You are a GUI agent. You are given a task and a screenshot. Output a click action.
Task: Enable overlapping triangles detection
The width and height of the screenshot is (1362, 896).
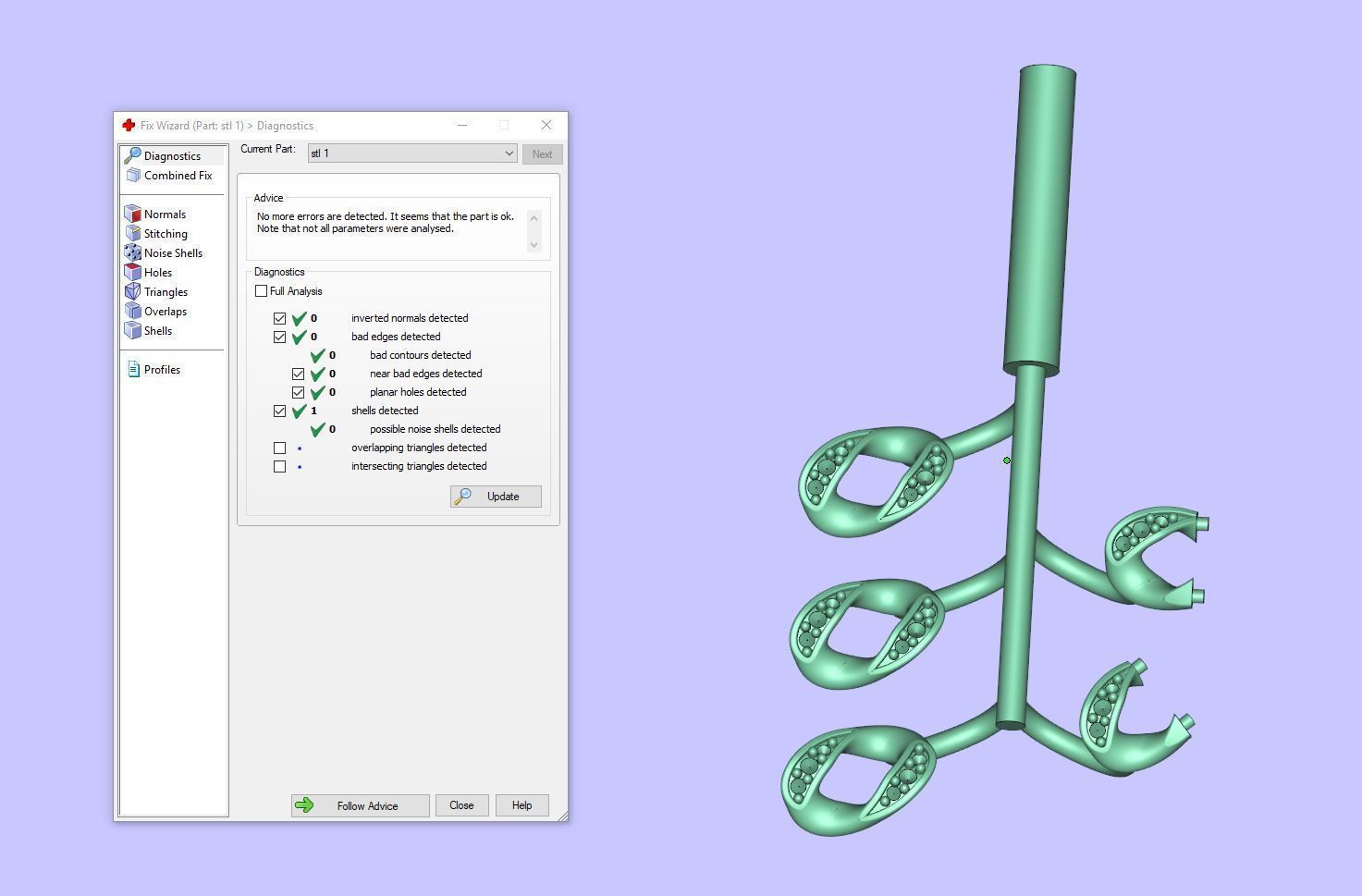279,448
